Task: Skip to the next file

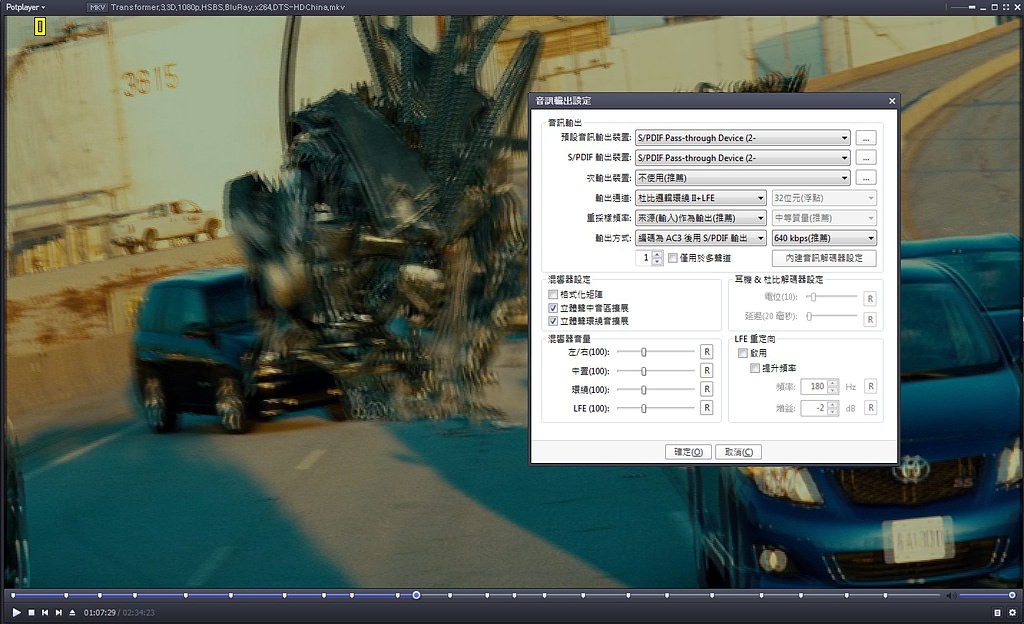Action: (59, 612)
